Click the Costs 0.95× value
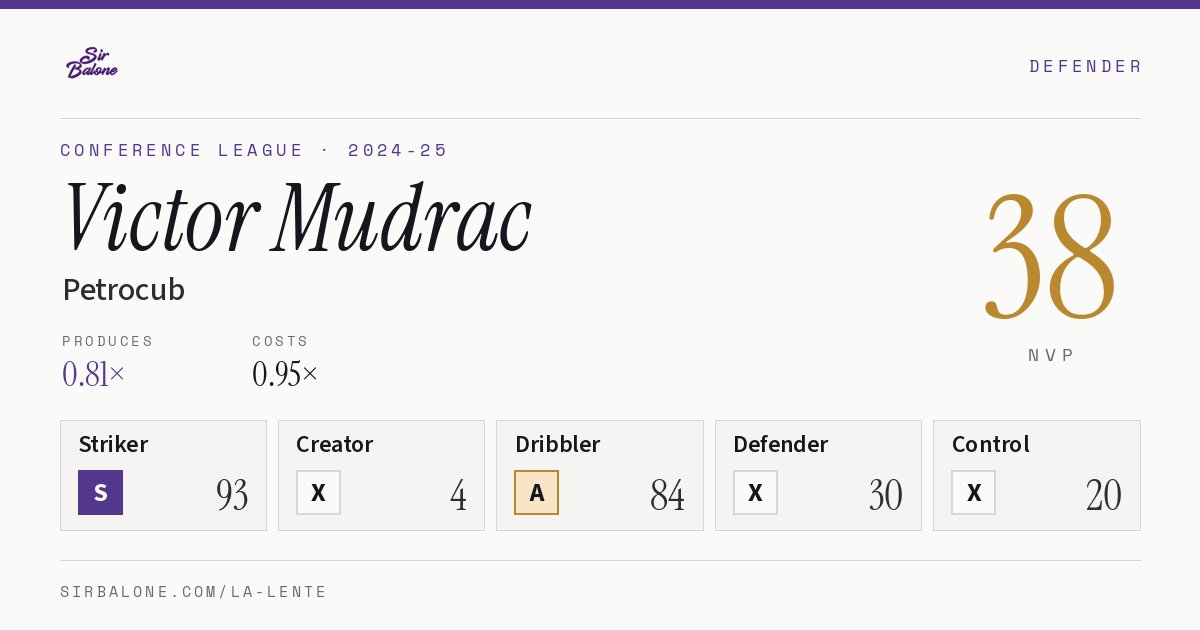The width and height of the screenshot is (1200, 630). pyautogui.click(x=285, y=374)
